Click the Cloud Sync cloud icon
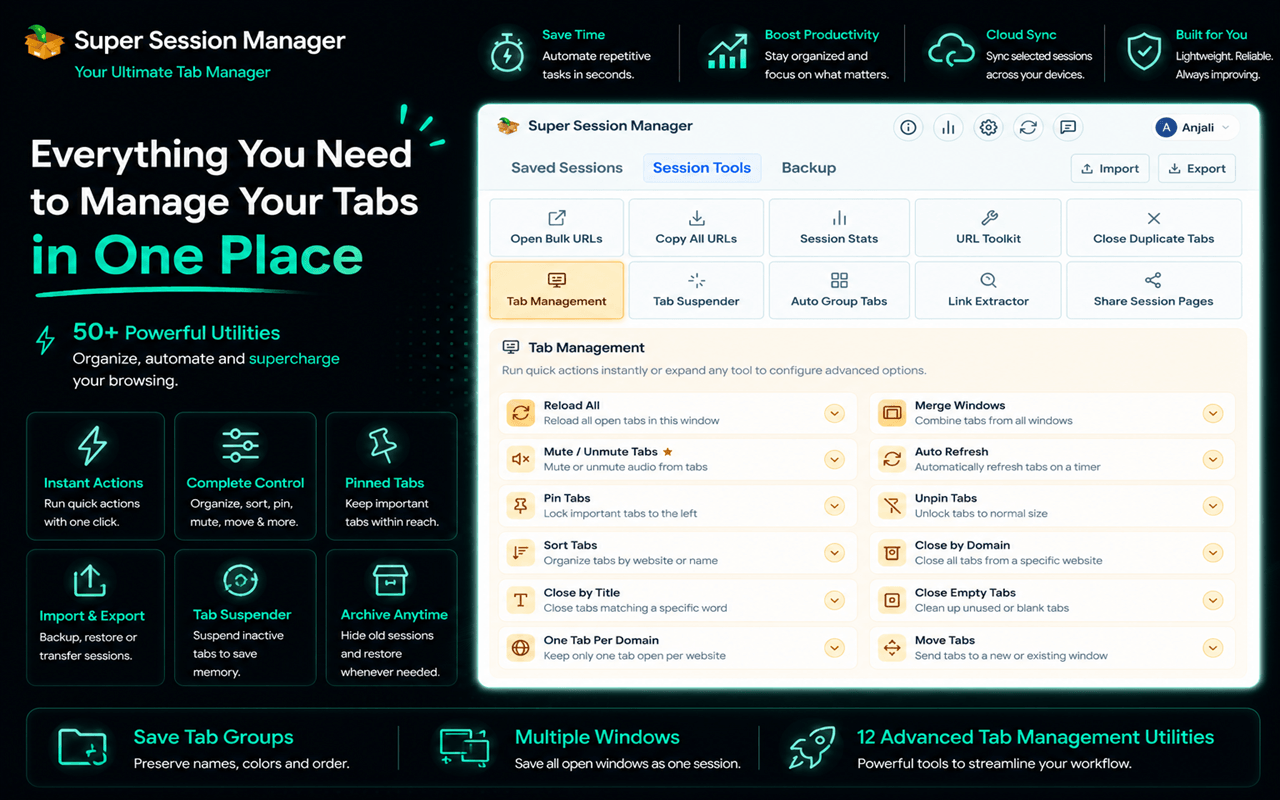Screen dimensions: 1280x800 (950, 51)
